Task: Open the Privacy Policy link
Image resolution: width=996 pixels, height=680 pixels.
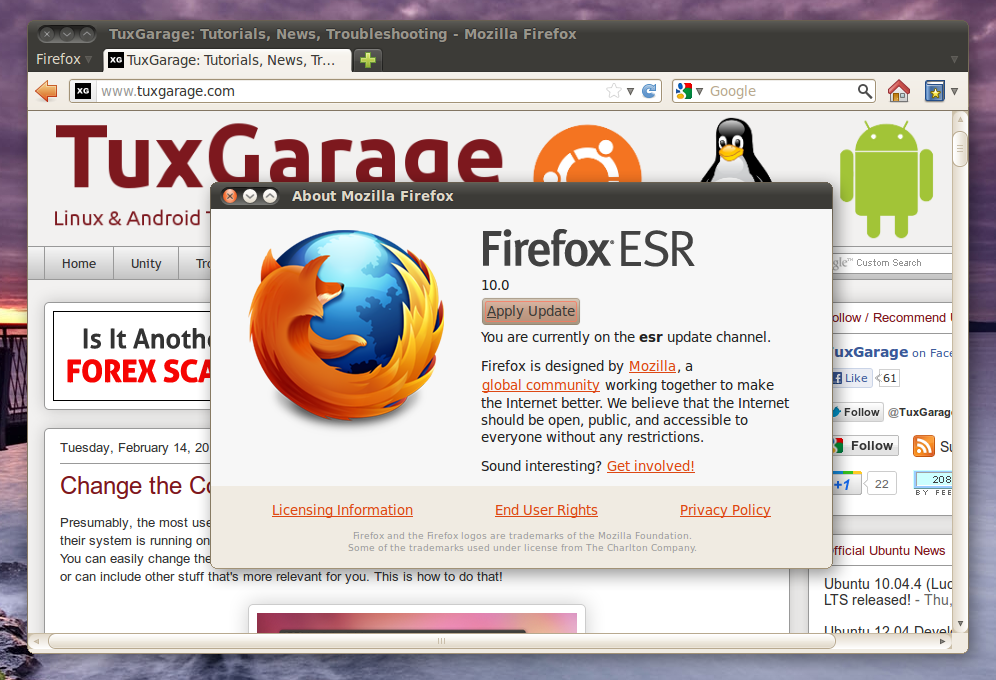Action: [x=725, y=510]
